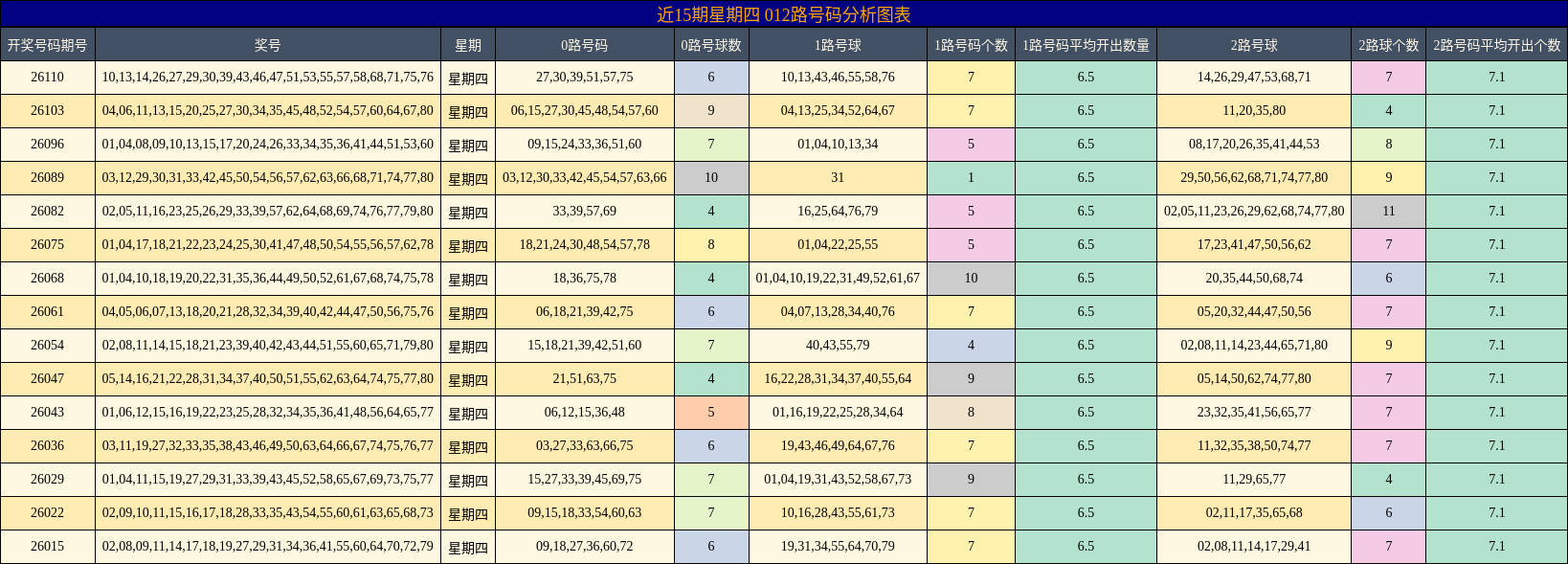Click 0路号码 cell 06,15,27,30,45,48,54,57,60

coord(585,111)
